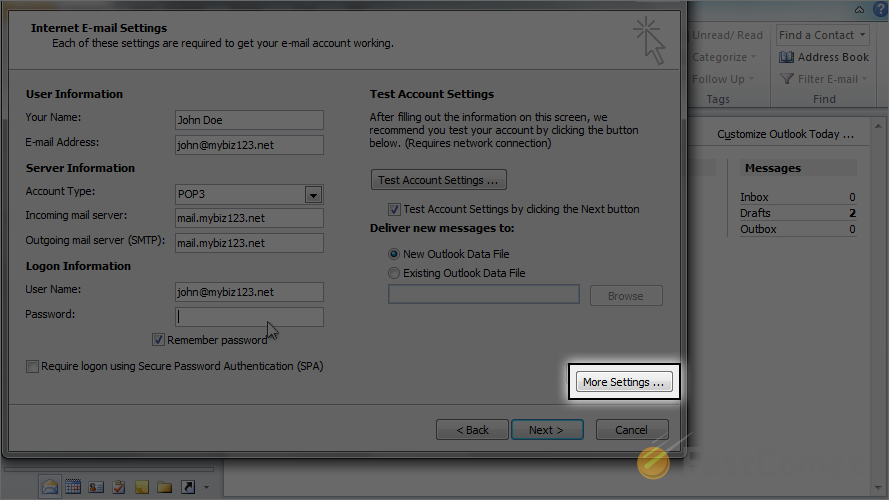889x500 pixels.
Task: Toggle Test Account Settings by Next checkbox
Action: [x=394, y=209]
